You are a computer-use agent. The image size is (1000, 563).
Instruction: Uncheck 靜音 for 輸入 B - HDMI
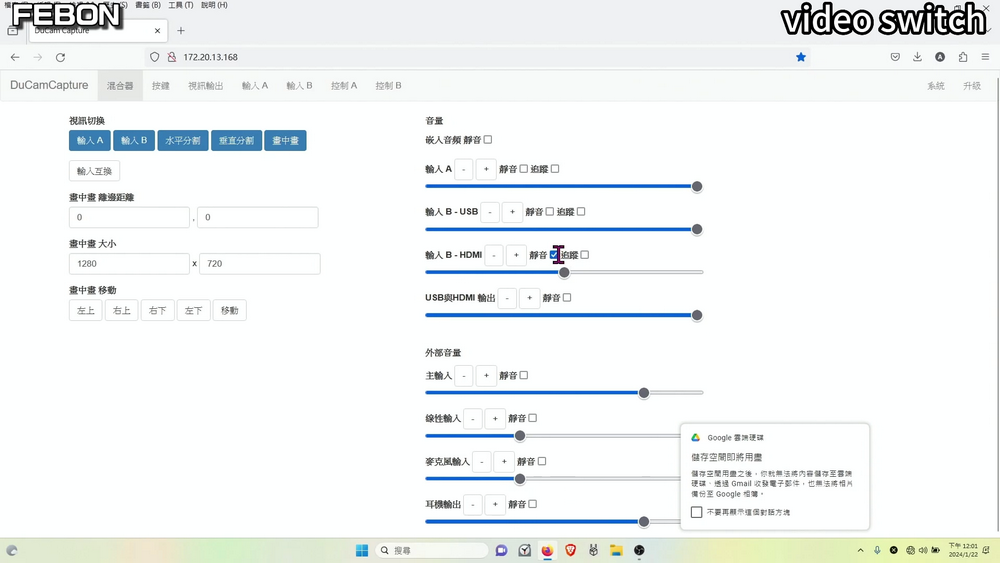(554, 254)
